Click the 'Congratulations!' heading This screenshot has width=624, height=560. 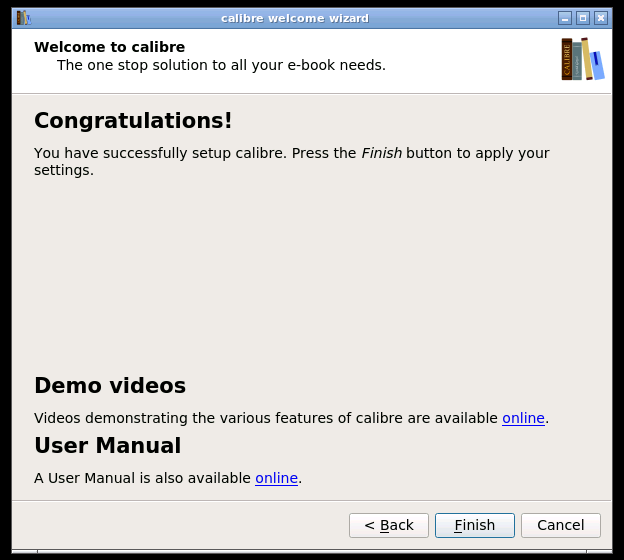(133, 121)
